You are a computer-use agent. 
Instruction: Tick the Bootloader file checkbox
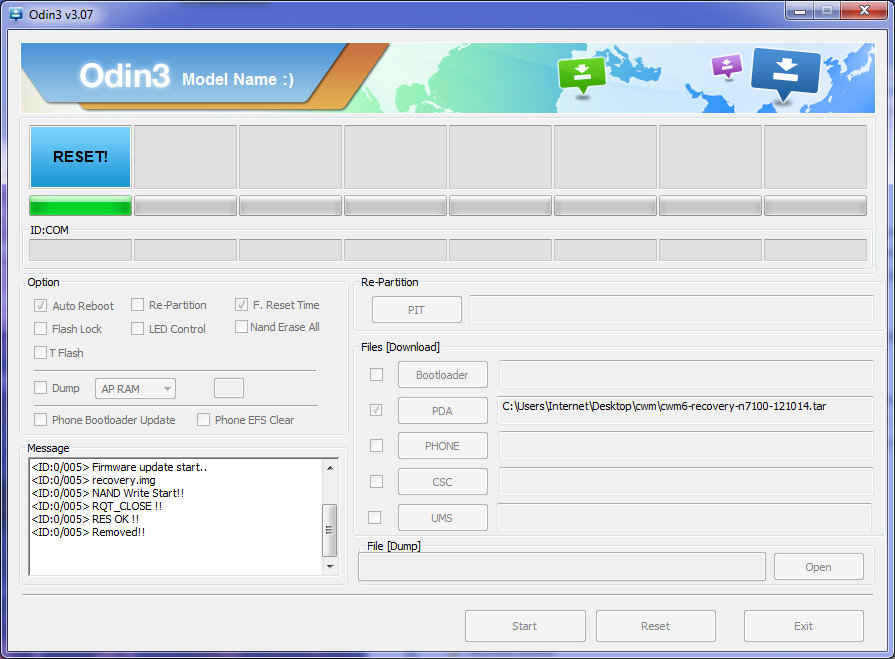tap(376, 374)
